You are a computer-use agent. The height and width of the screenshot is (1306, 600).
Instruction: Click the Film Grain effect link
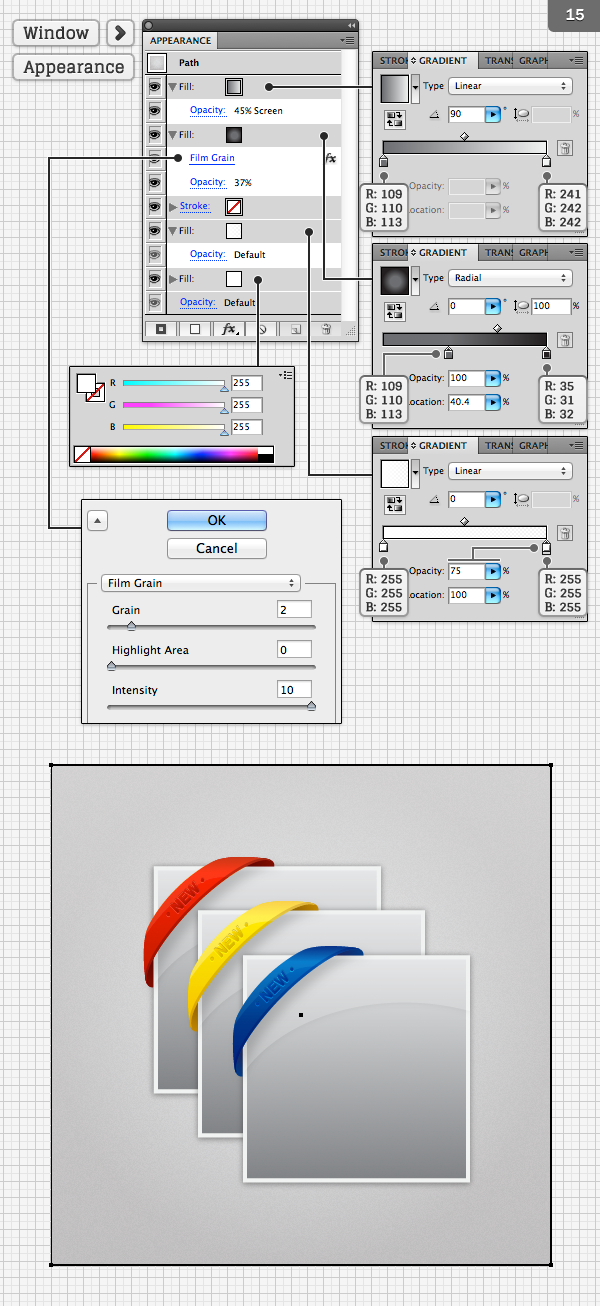pos(212,159)
